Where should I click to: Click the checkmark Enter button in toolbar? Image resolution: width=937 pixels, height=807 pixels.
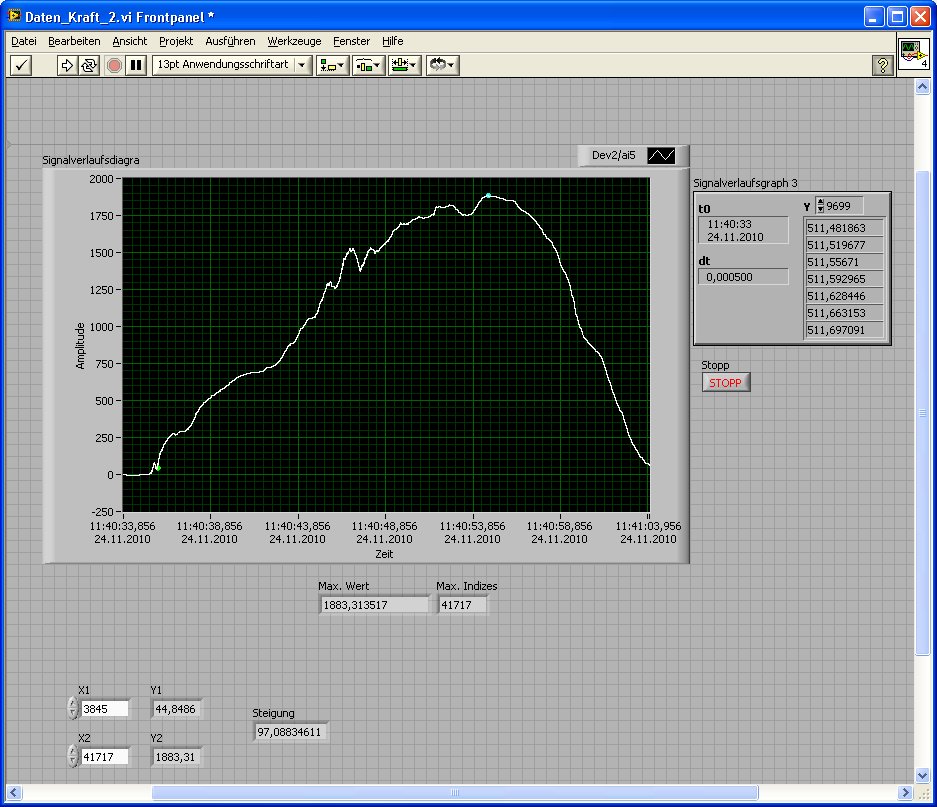click(21, 65)
